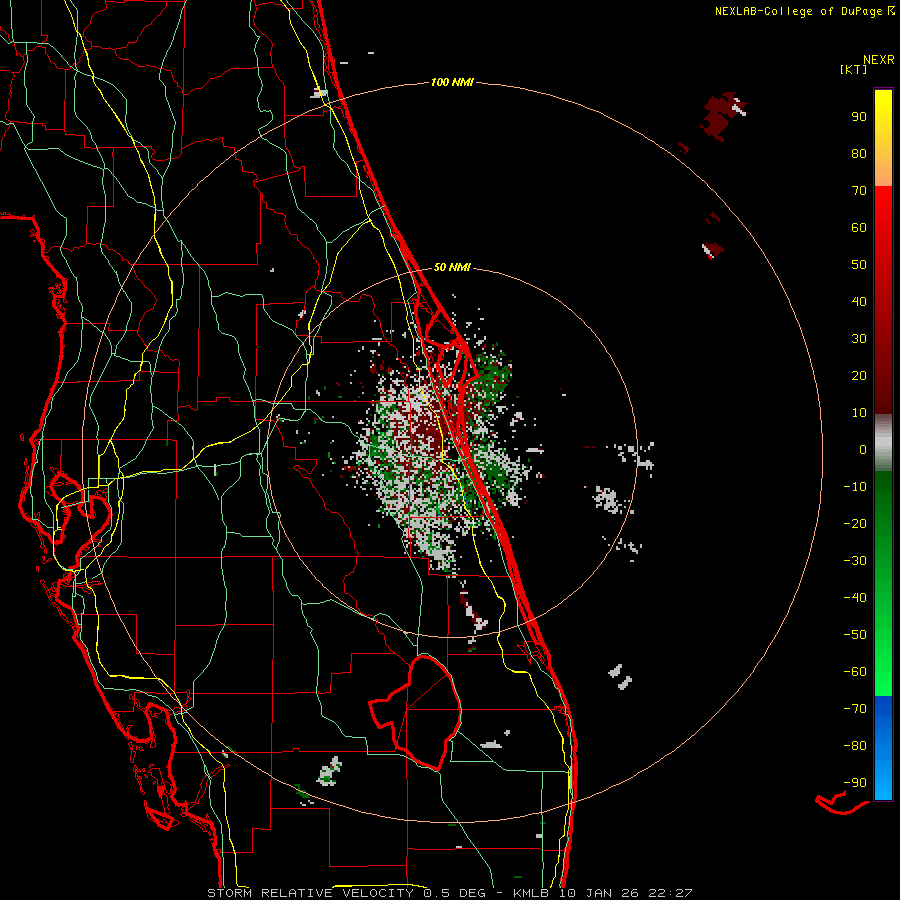Screen dimensions: 900x900
Task: Click the 100 NMI range ring label
Action: tap(452, 82)
